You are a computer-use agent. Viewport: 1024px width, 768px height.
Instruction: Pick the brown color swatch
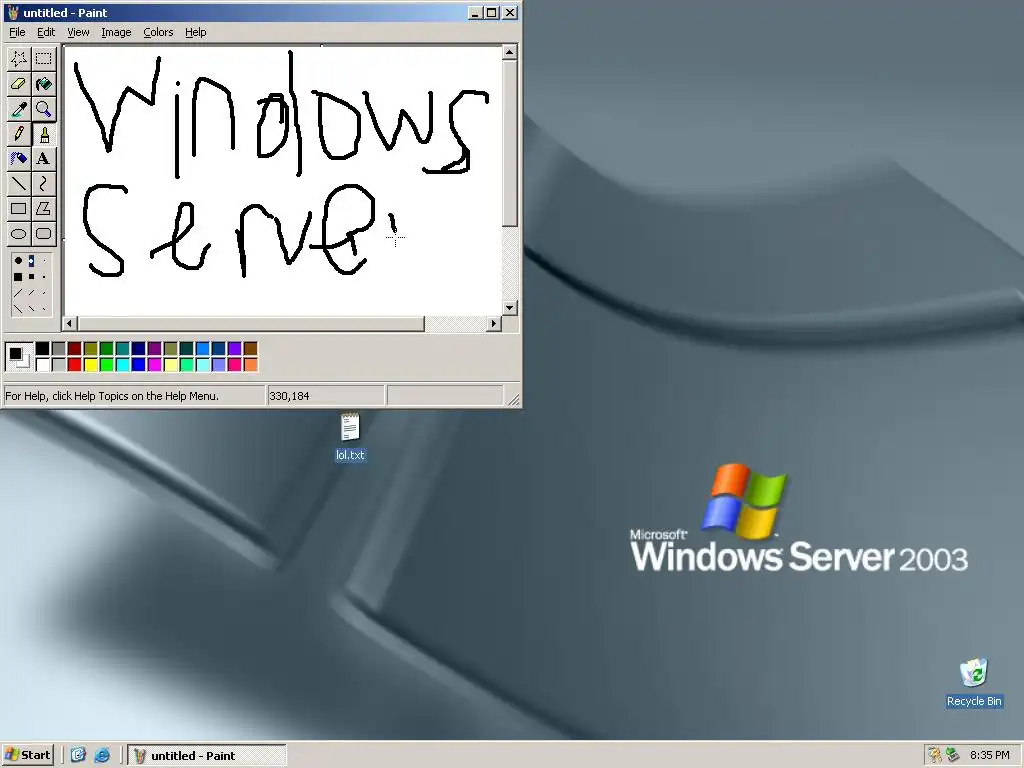250,348
